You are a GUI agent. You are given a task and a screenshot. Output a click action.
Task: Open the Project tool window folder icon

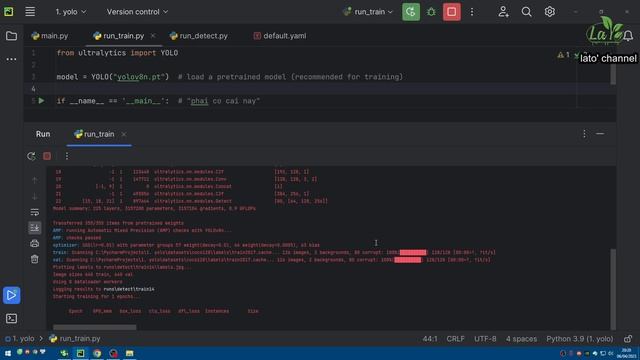point(11,36)
